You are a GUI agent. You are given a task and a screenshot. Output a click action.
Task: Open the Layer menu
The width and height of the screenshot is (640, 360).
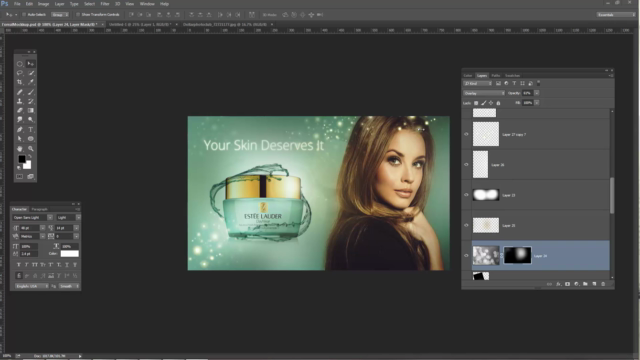click(x=60, y=4)
